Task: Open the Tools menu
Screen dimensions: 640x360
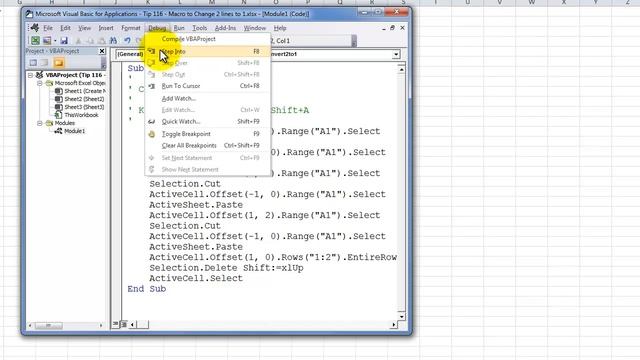Action: coord(200,28)
